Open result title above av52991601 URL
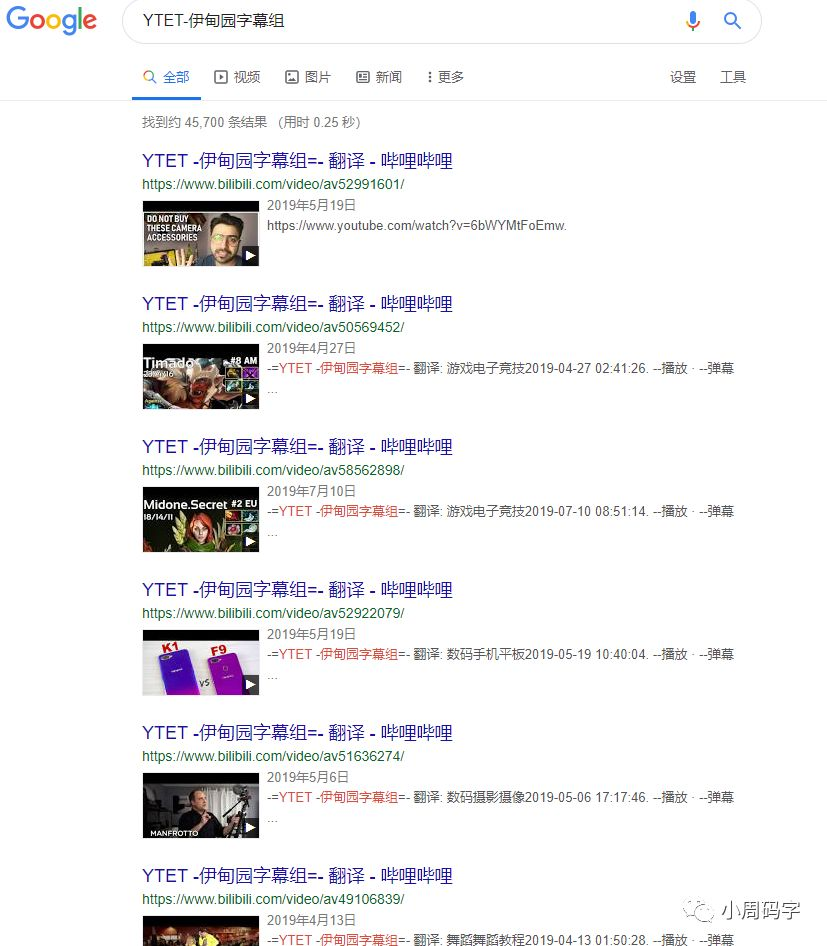This screenshot has width=827, height=946. coord(297,161)
